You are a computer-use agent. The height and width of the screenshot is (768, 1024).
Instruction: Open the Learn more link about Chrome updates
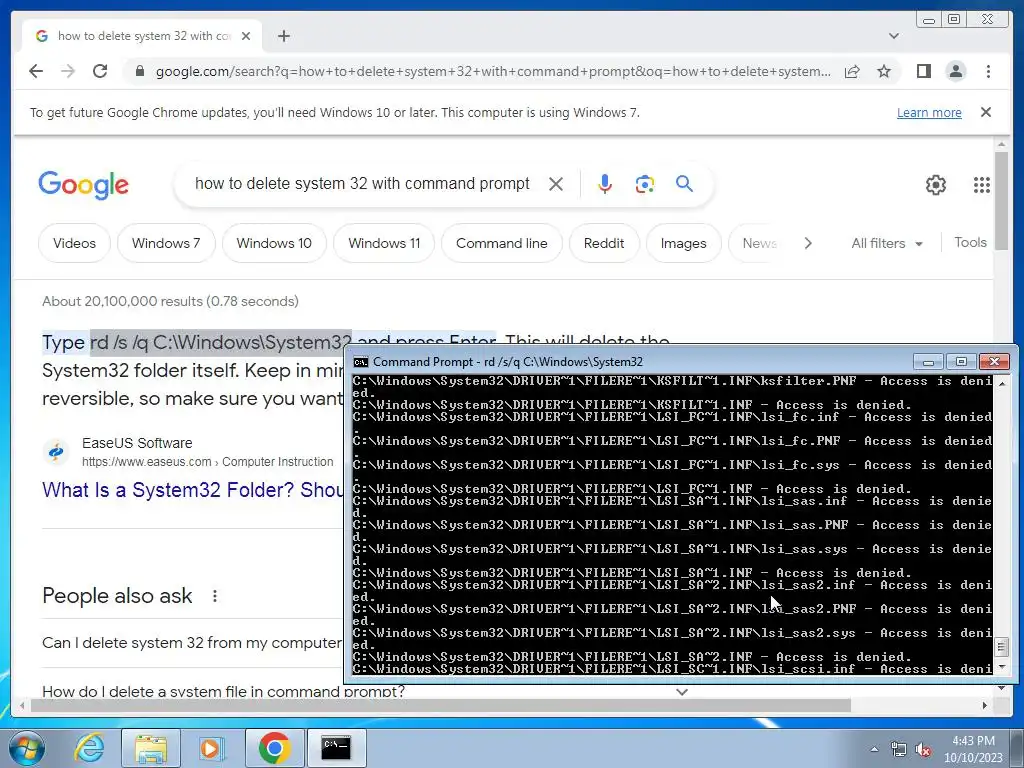929,112
